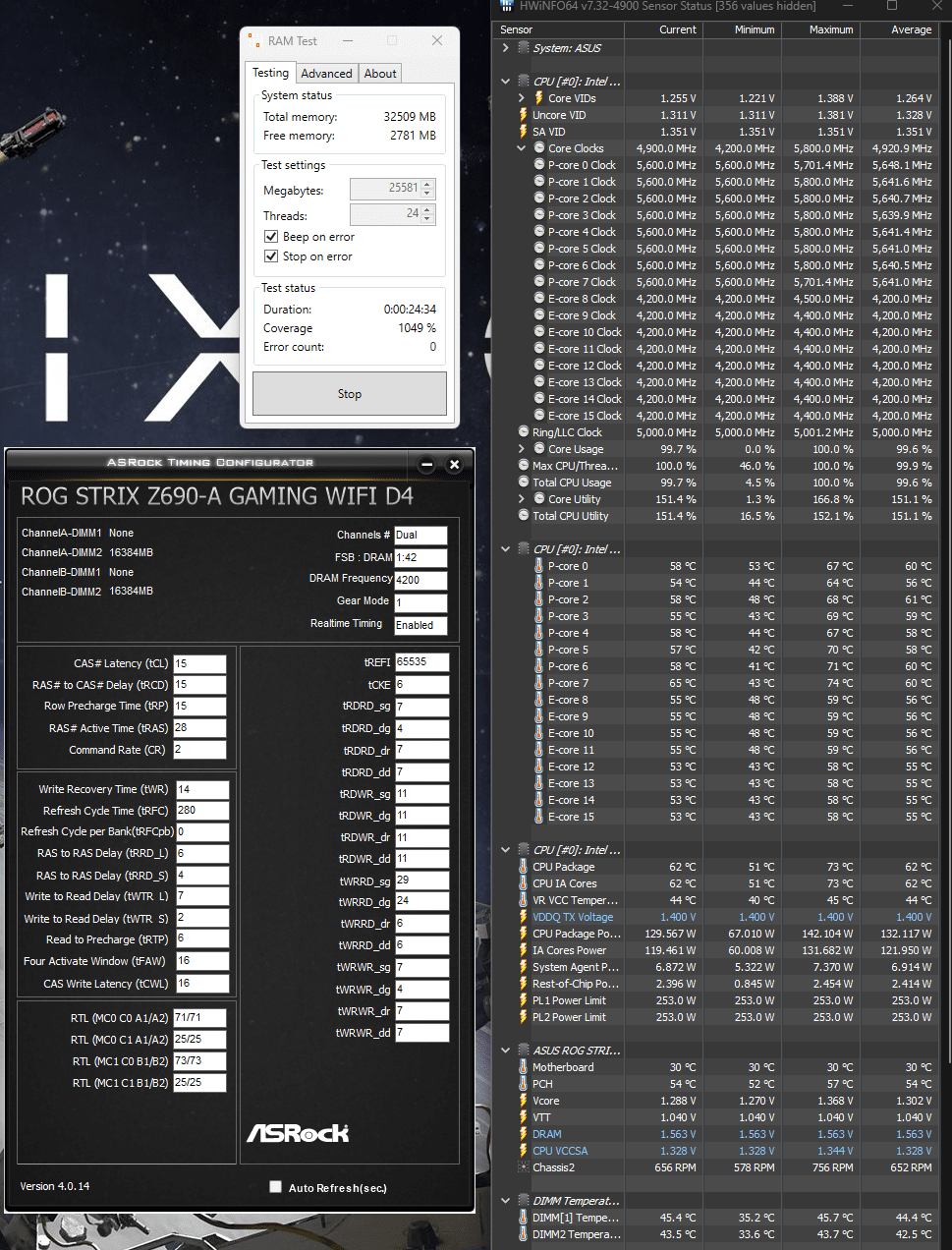
Task: Collapse the Core Clocks tree row
Action: pyautogui.click(x=521, y=148)
